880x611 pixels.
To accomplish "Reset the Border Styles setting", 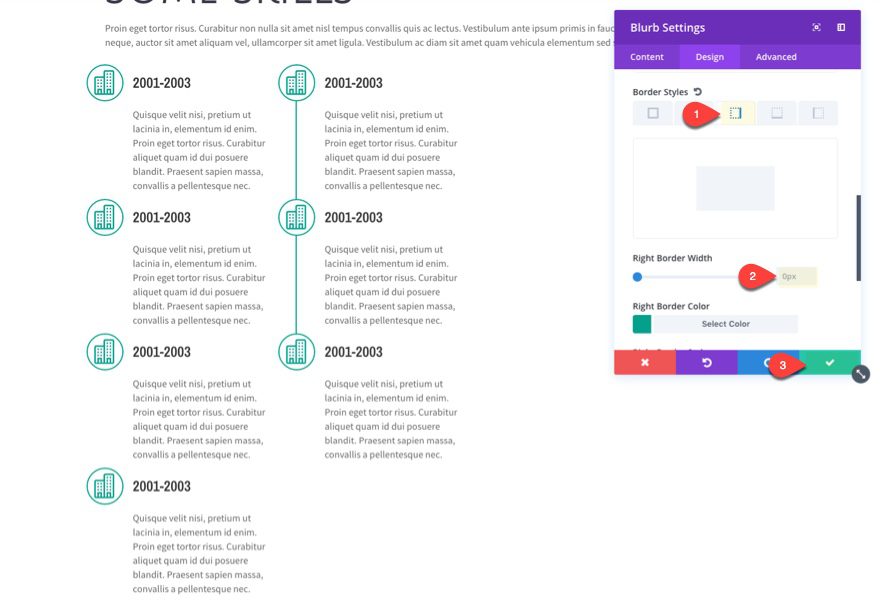I will (x=698, y=92).
